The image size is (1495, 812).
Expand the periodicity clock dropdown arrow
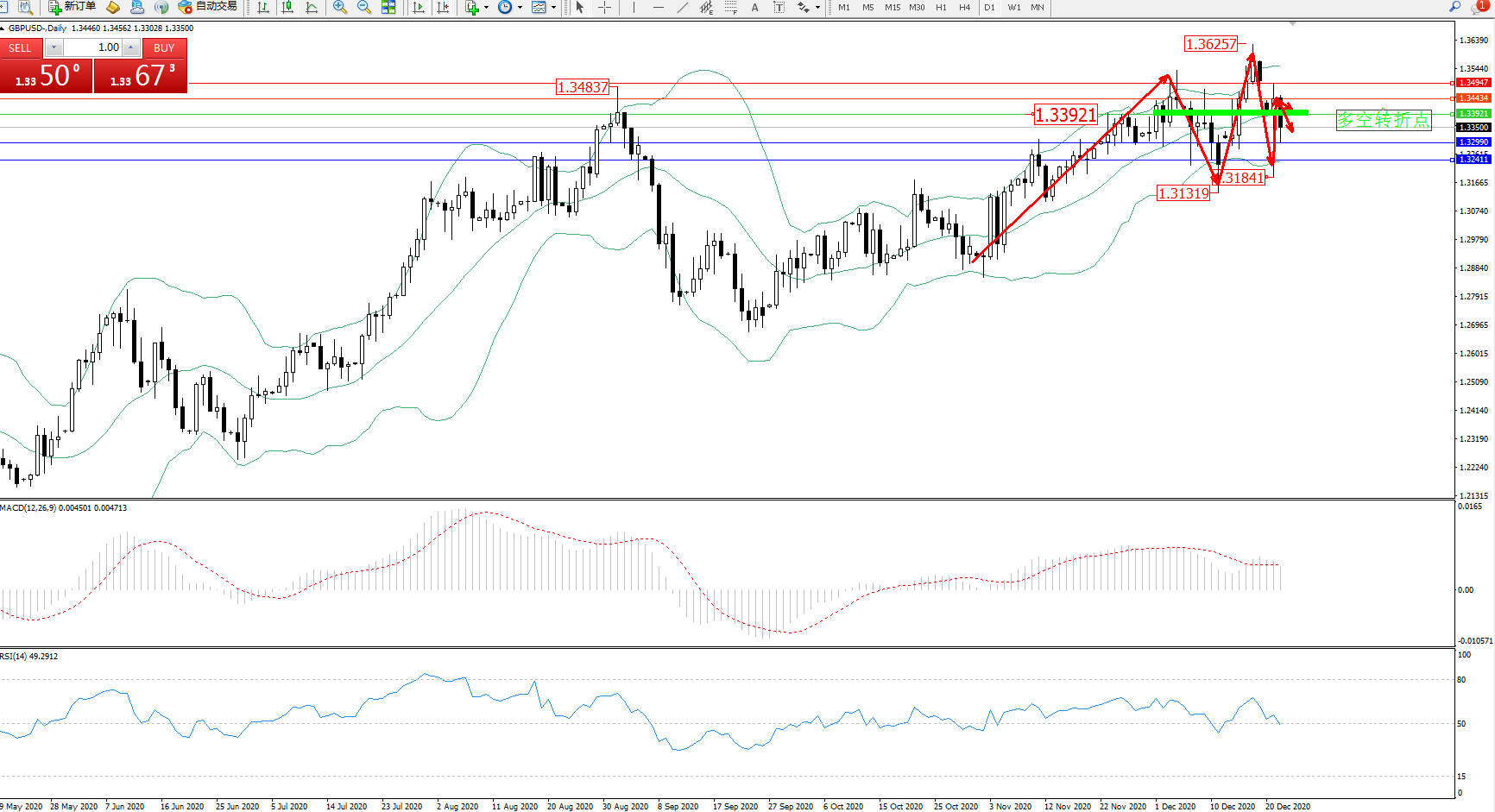[x=520, y=7]
